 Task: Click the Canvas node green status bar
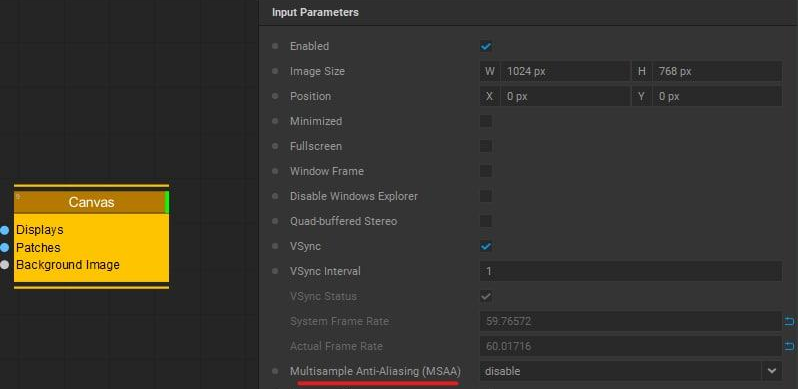tap(167, 202)
